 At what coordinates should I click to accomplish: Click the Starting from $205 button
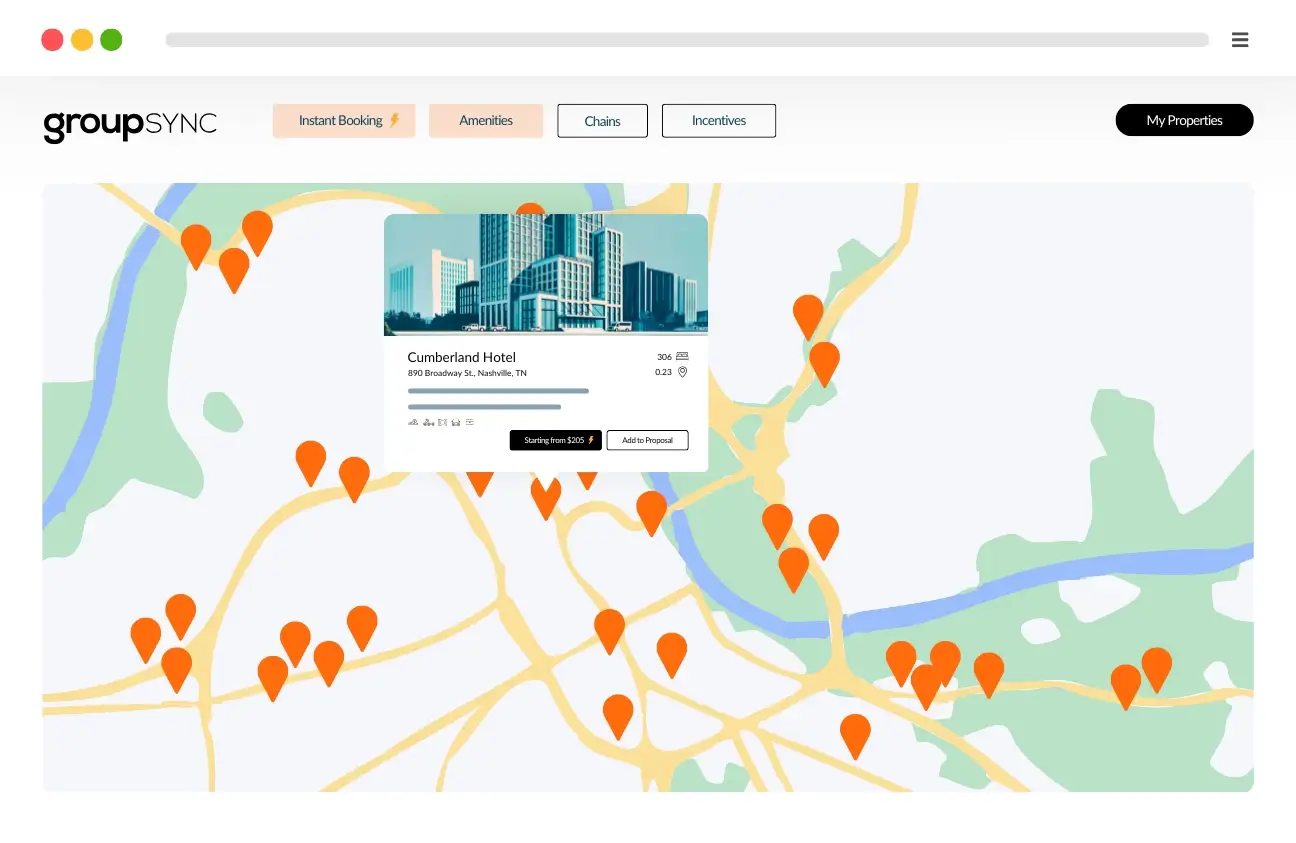coord(556,440)
